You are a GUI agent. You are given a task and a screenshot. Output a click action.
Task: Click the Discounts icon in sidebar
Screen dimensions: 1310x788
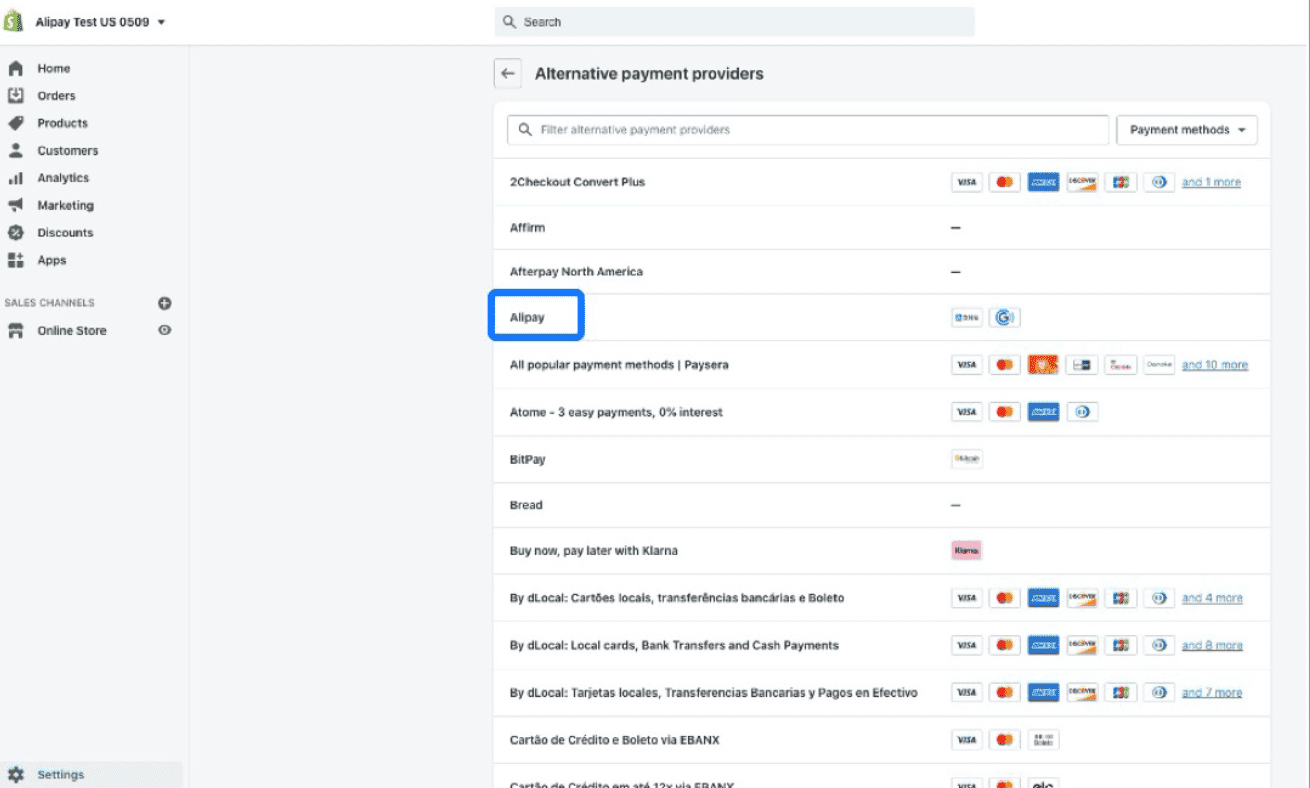(x=15, y=233)
